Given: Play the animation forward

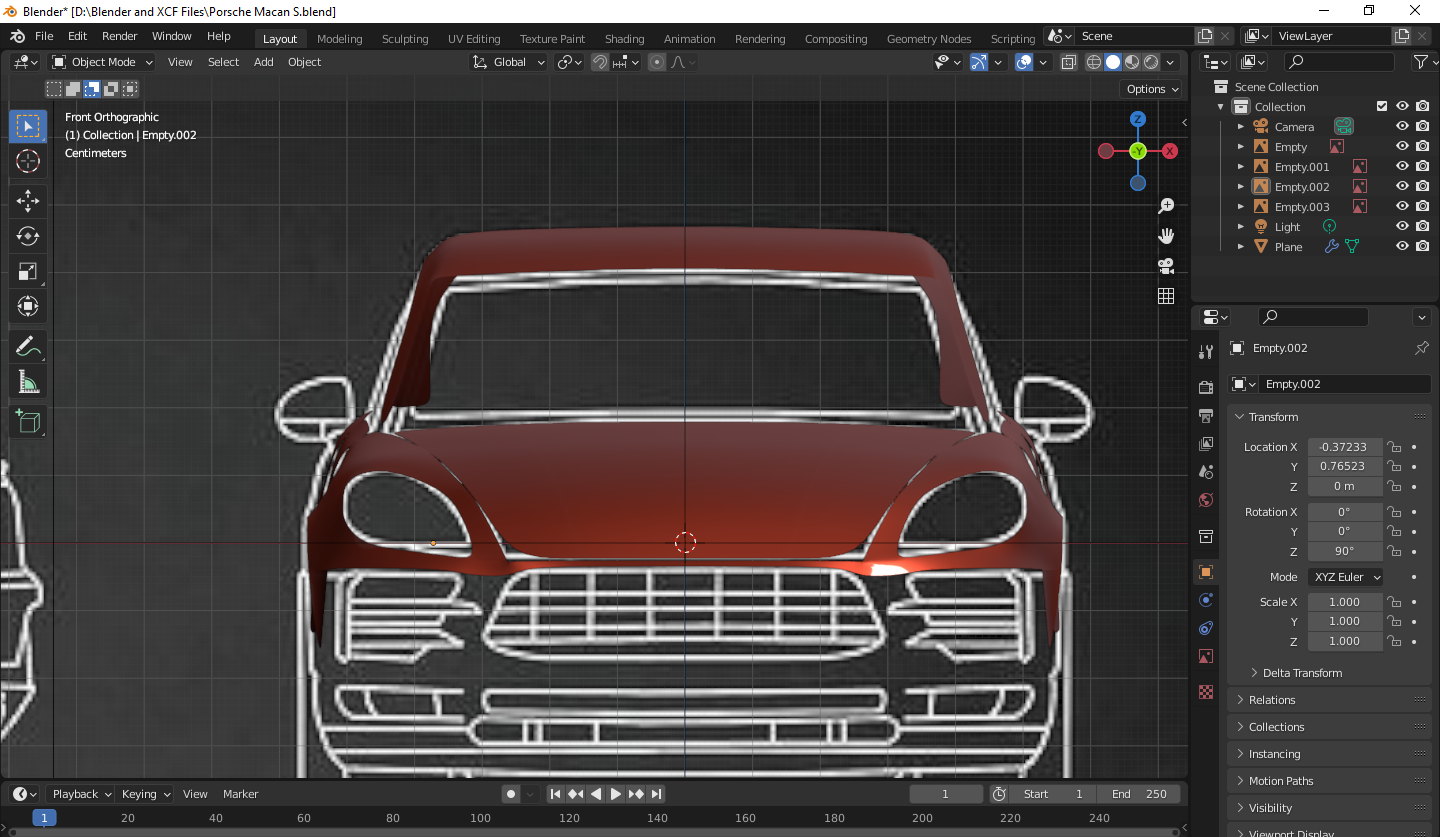Looking at the screenshot, I should point(616,794).
